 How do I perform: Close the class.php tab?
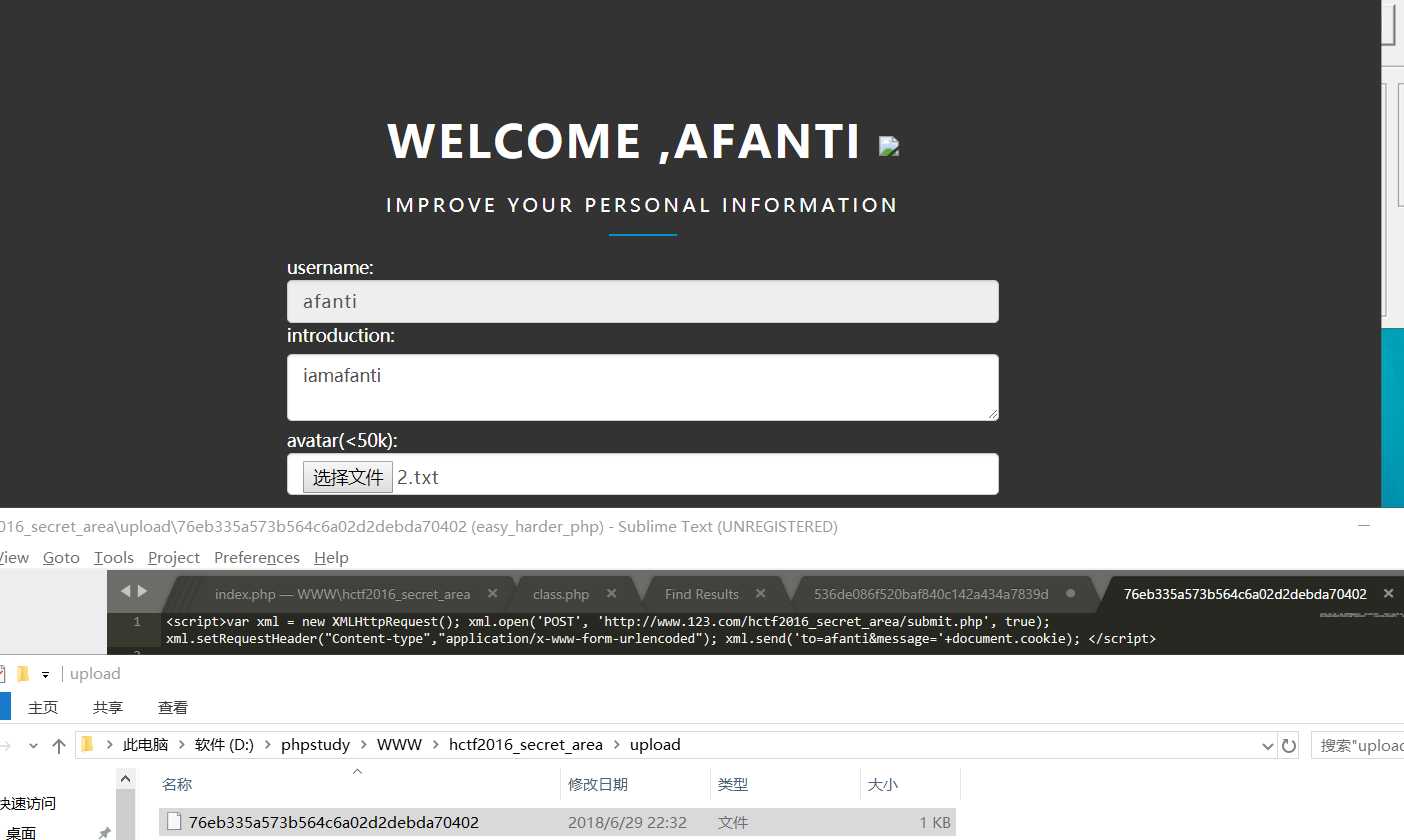611,594
